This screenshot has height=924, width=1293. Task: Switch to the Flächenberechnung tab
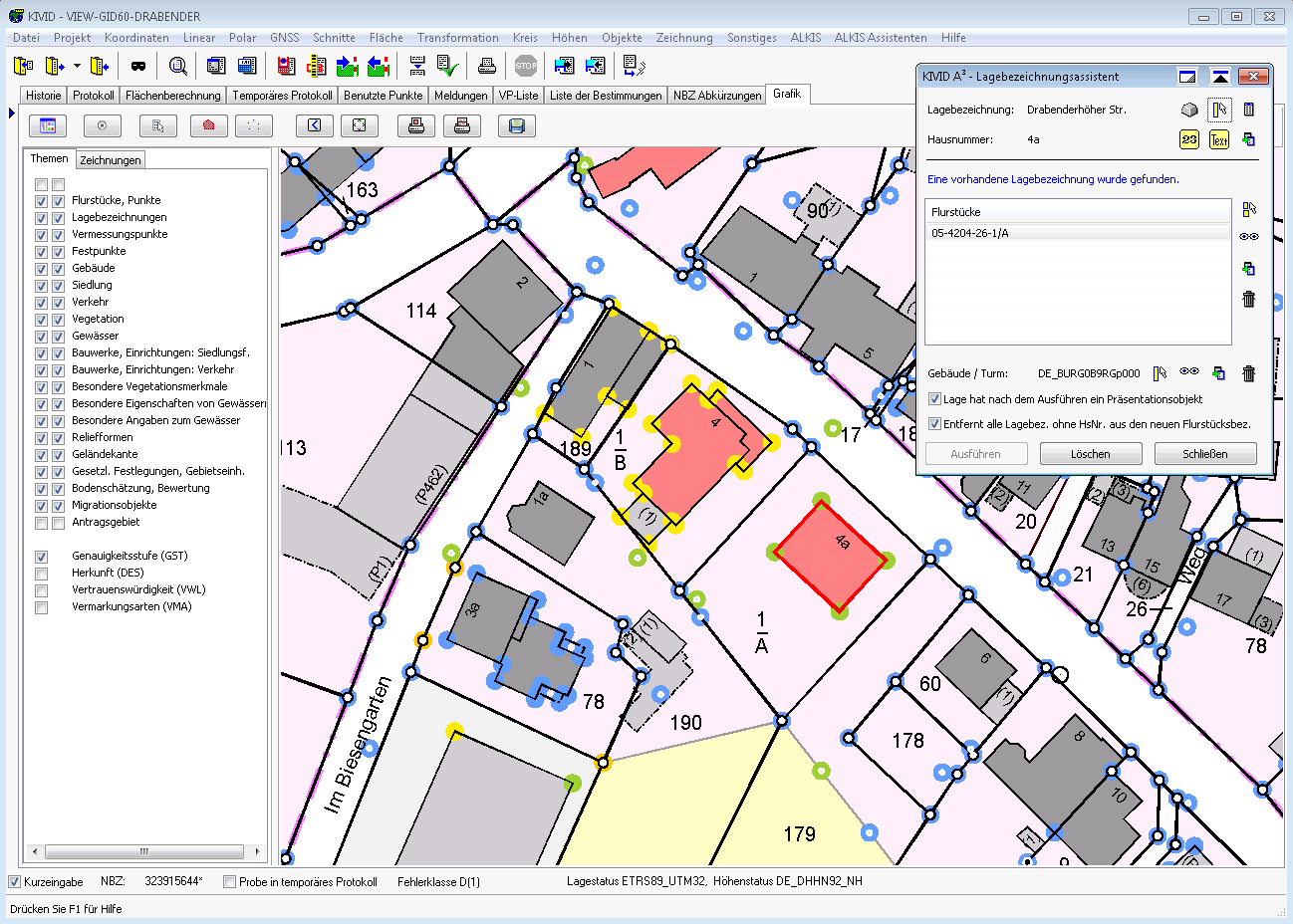point(173,96)
